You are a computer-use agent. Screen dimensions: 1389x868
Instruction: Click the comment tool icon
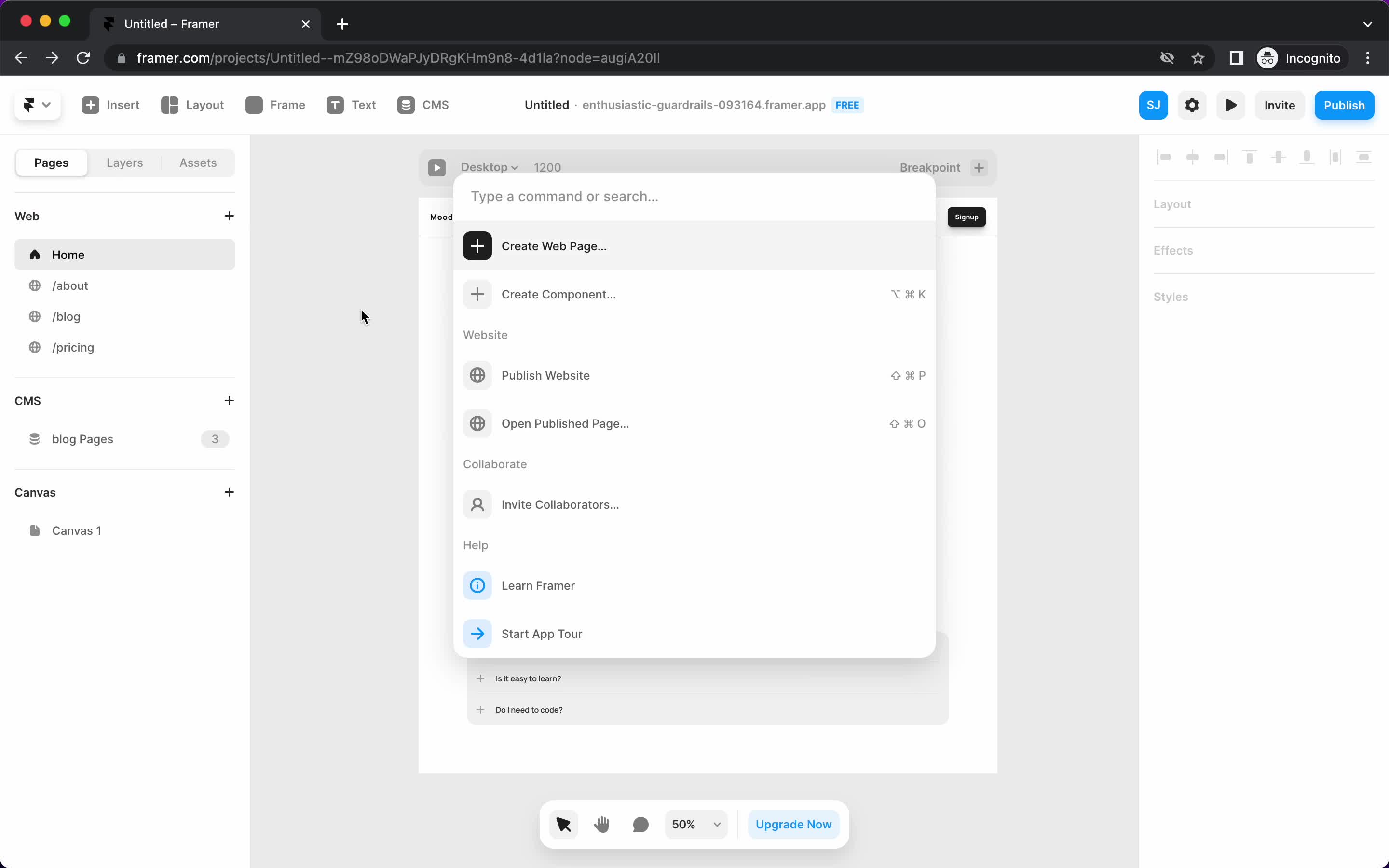click(x=640, y=824)
